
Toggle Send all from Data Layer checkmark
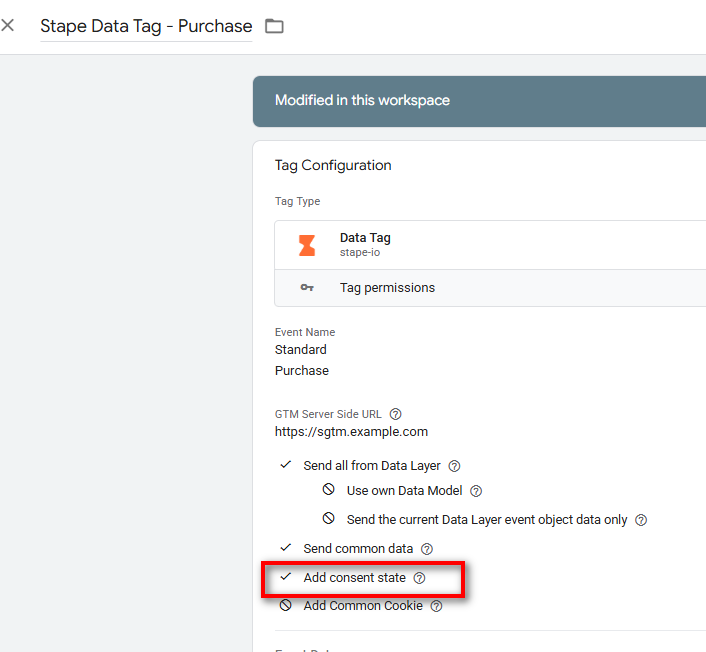286,465
